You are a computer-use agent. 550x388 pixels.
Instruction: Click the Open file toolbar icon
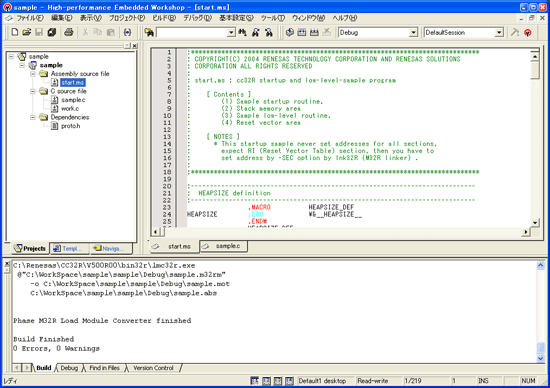click(x=27, y=32)
